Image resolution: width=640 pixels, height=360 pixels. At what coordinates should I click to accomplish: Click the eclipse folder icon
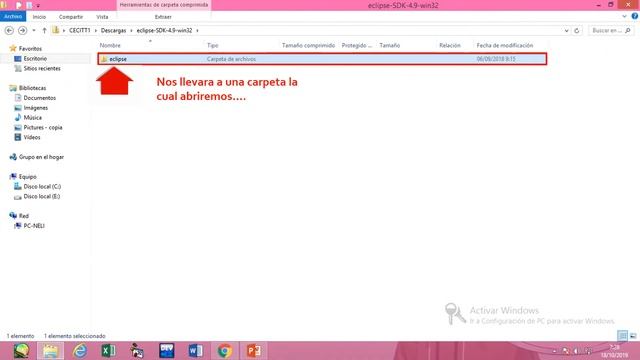pyautogui.click(x=104, y=59)
